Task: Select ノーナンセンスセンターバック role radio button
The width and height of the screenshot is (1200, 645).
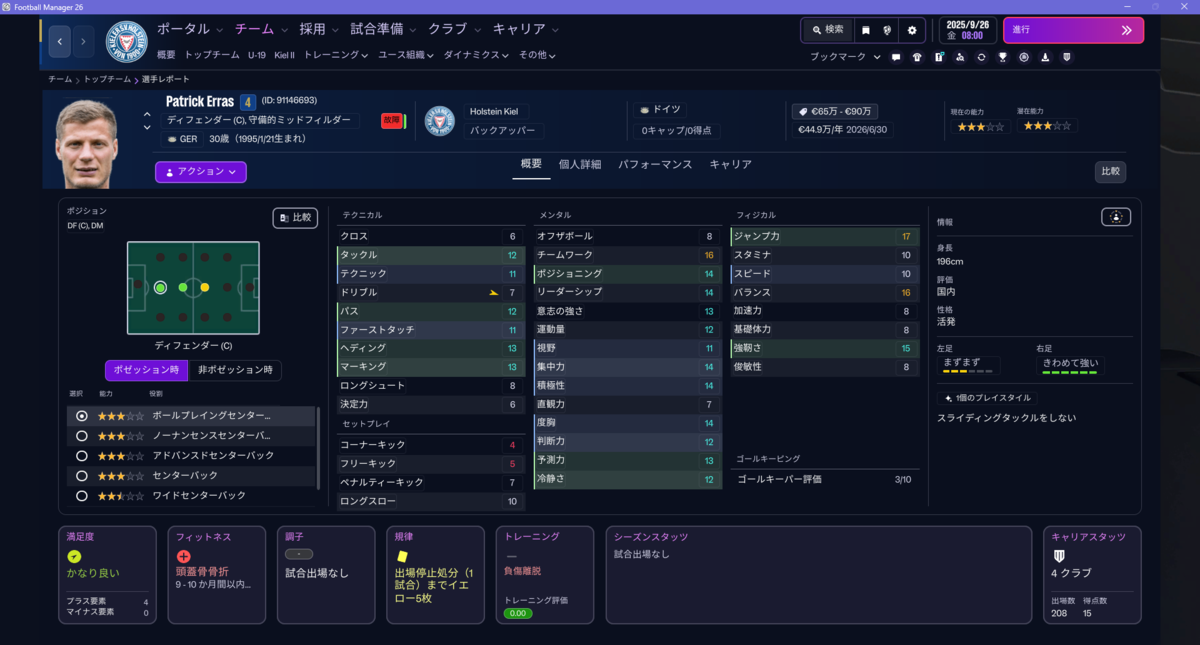Action: [81, 436]
